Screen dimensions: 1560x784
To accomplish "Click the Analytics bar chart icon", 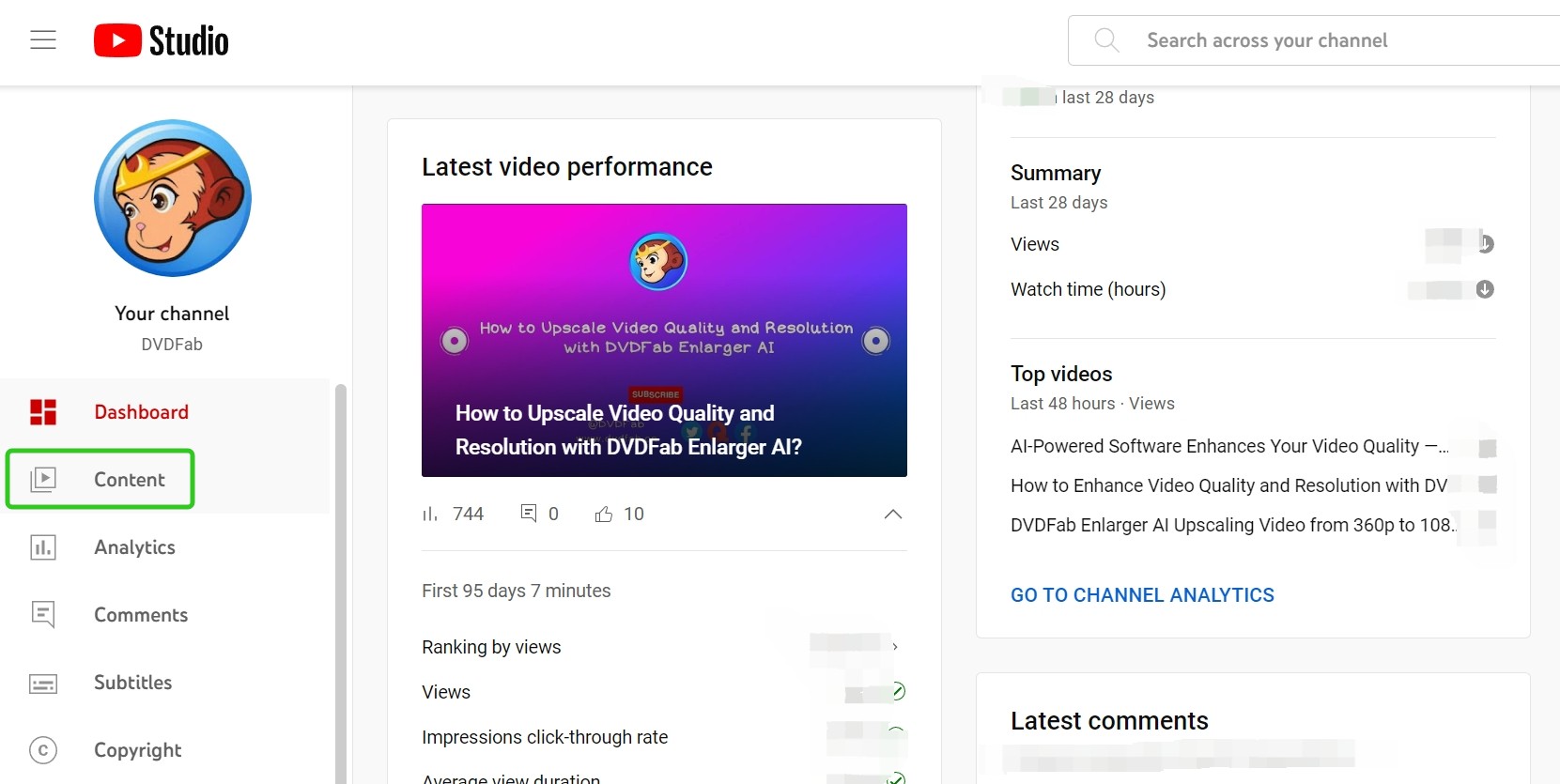I will click(43, 547).
